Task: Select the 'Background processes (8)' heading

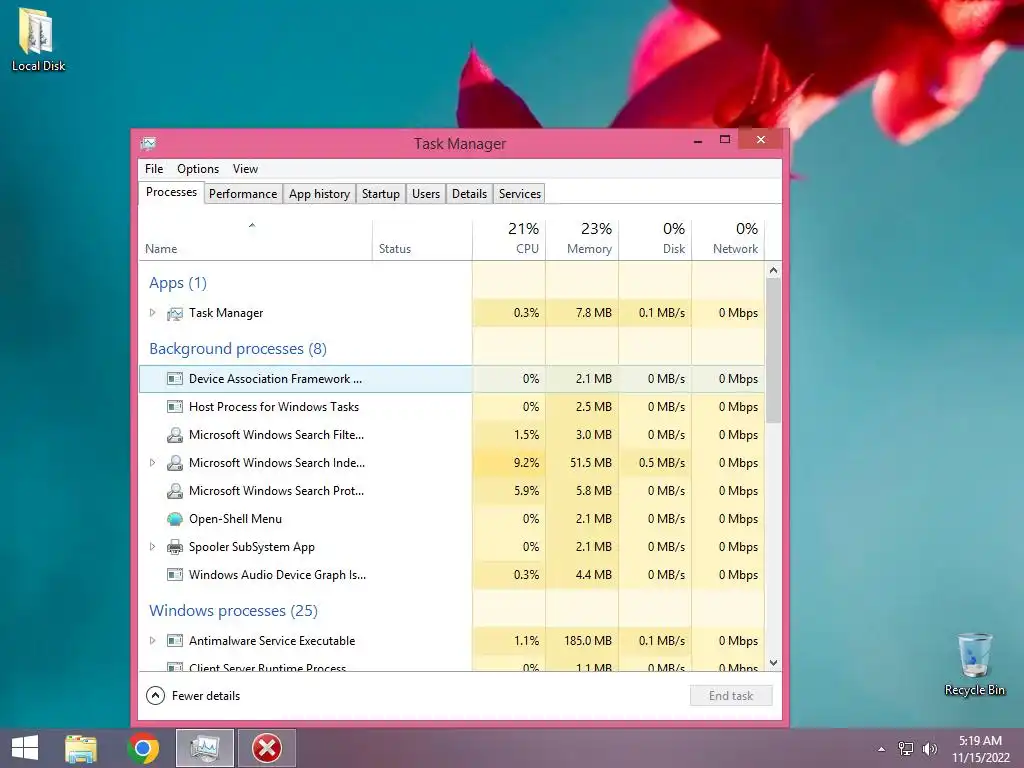Action: [x=238, y=349]
